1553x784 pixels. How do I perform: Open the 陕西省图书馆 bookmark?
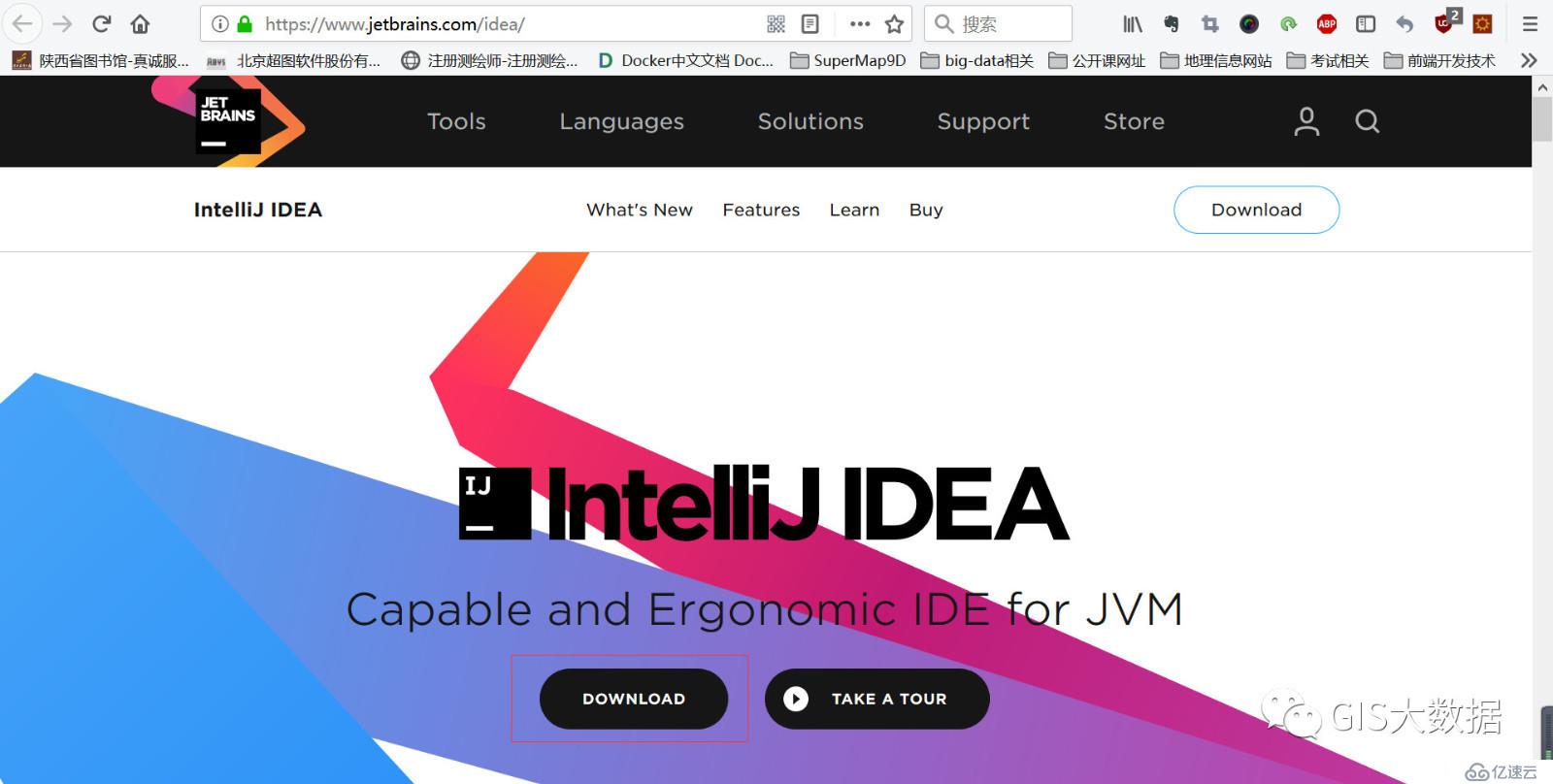tap(101, 60)
